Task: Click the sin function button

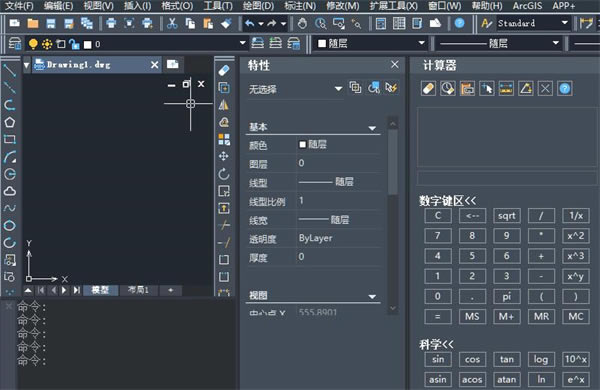Action: tap(438, 359)
